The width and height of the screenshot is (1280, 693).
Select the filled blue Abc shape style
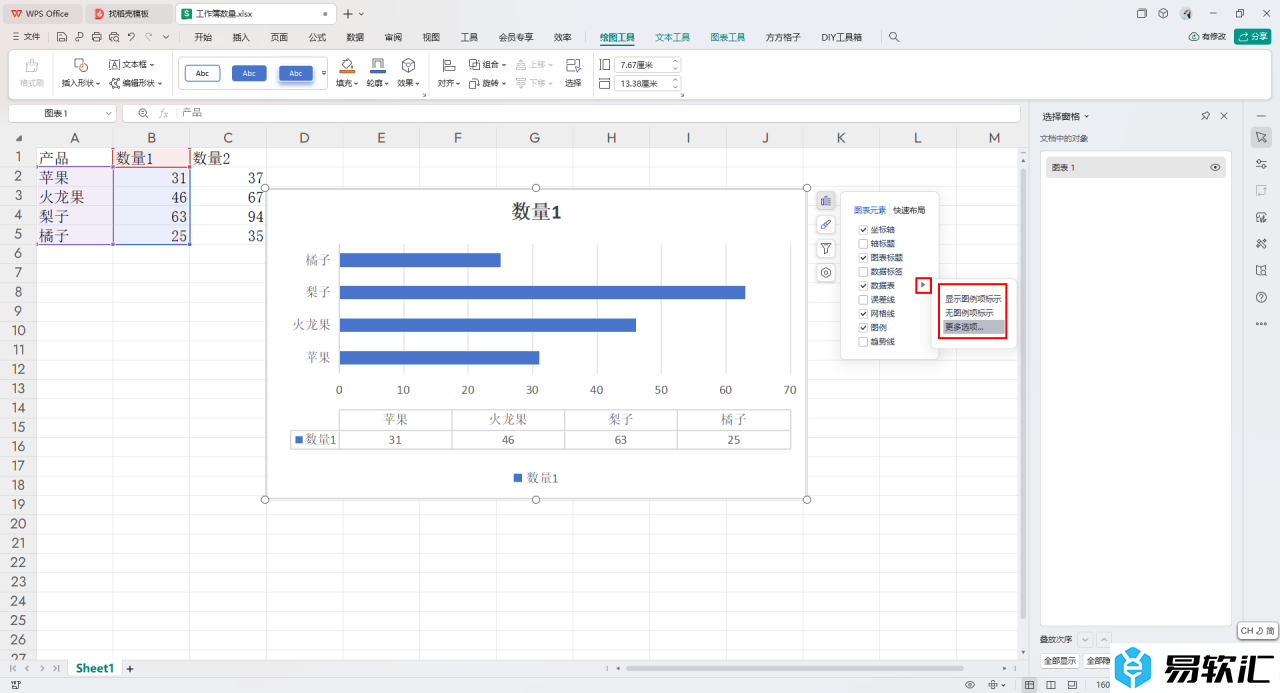point(249,73)
